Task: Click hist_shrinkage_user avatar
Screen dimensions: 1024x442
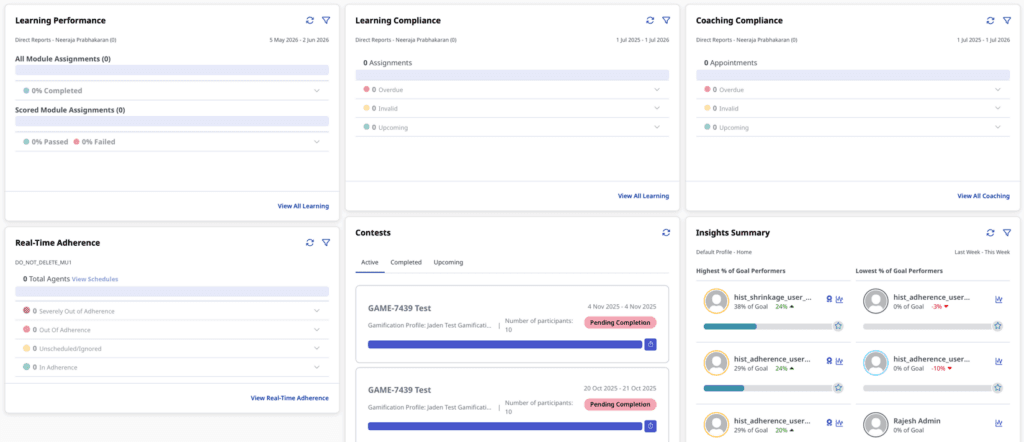Action: point(716,301)
